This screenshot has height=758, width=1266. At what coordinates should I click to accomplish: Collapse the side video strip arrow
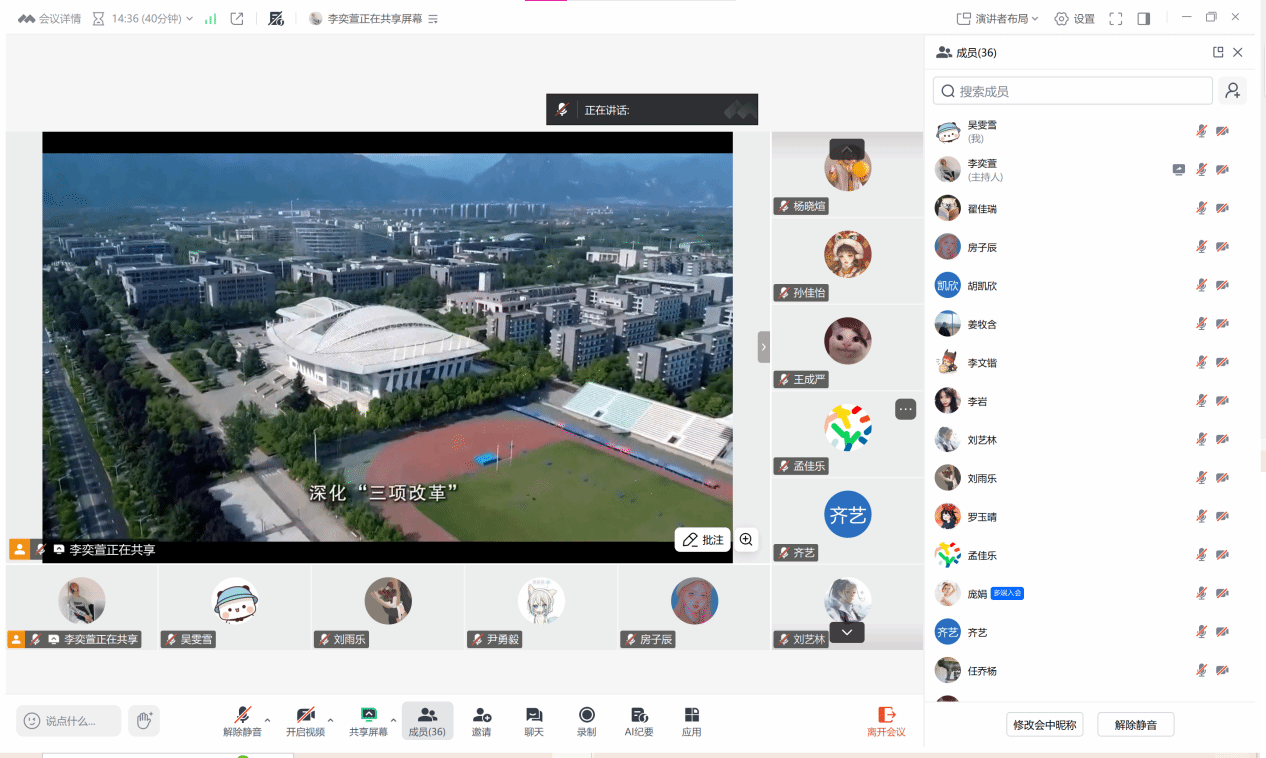(x=764, y=347)
